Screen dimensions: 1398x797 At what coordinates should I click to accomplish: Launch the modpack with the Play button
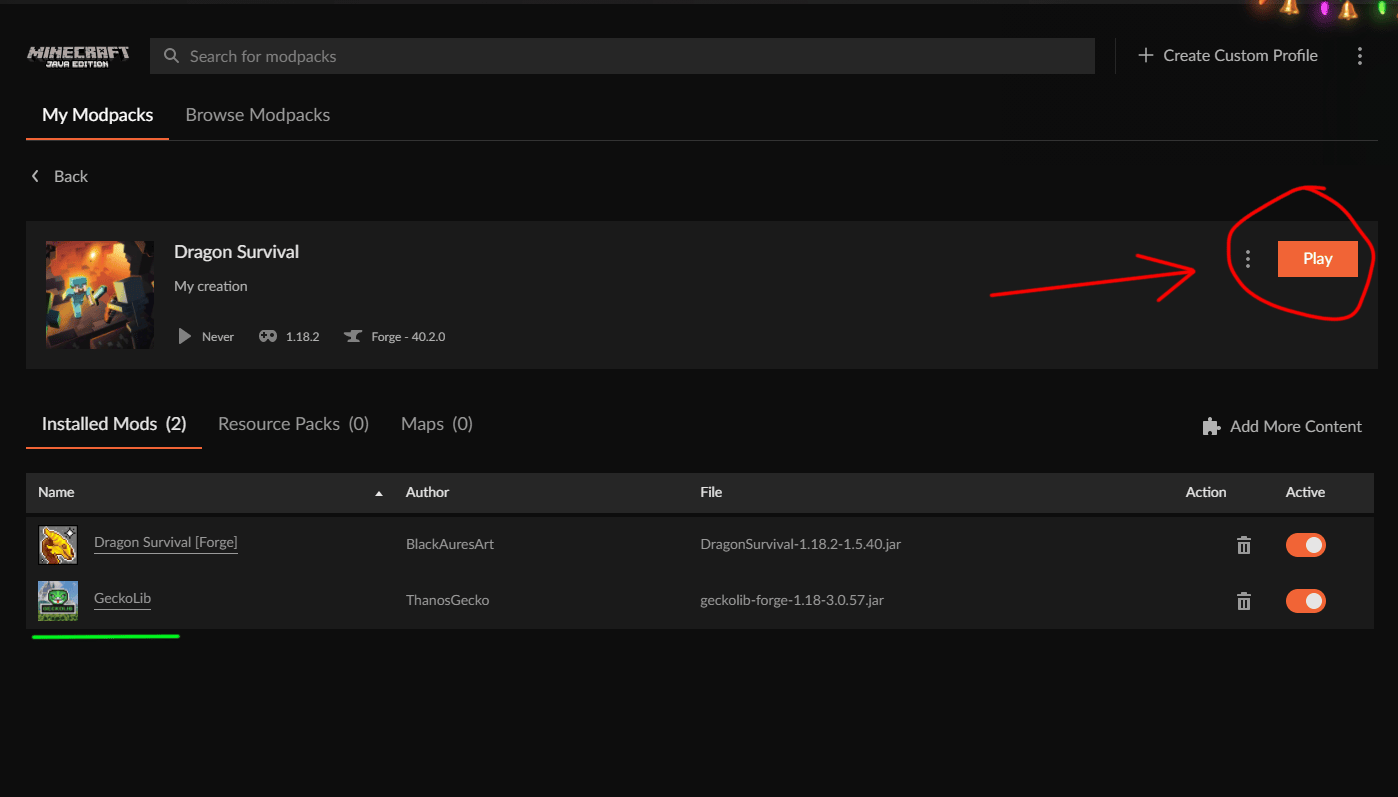tap(1317, 259)
